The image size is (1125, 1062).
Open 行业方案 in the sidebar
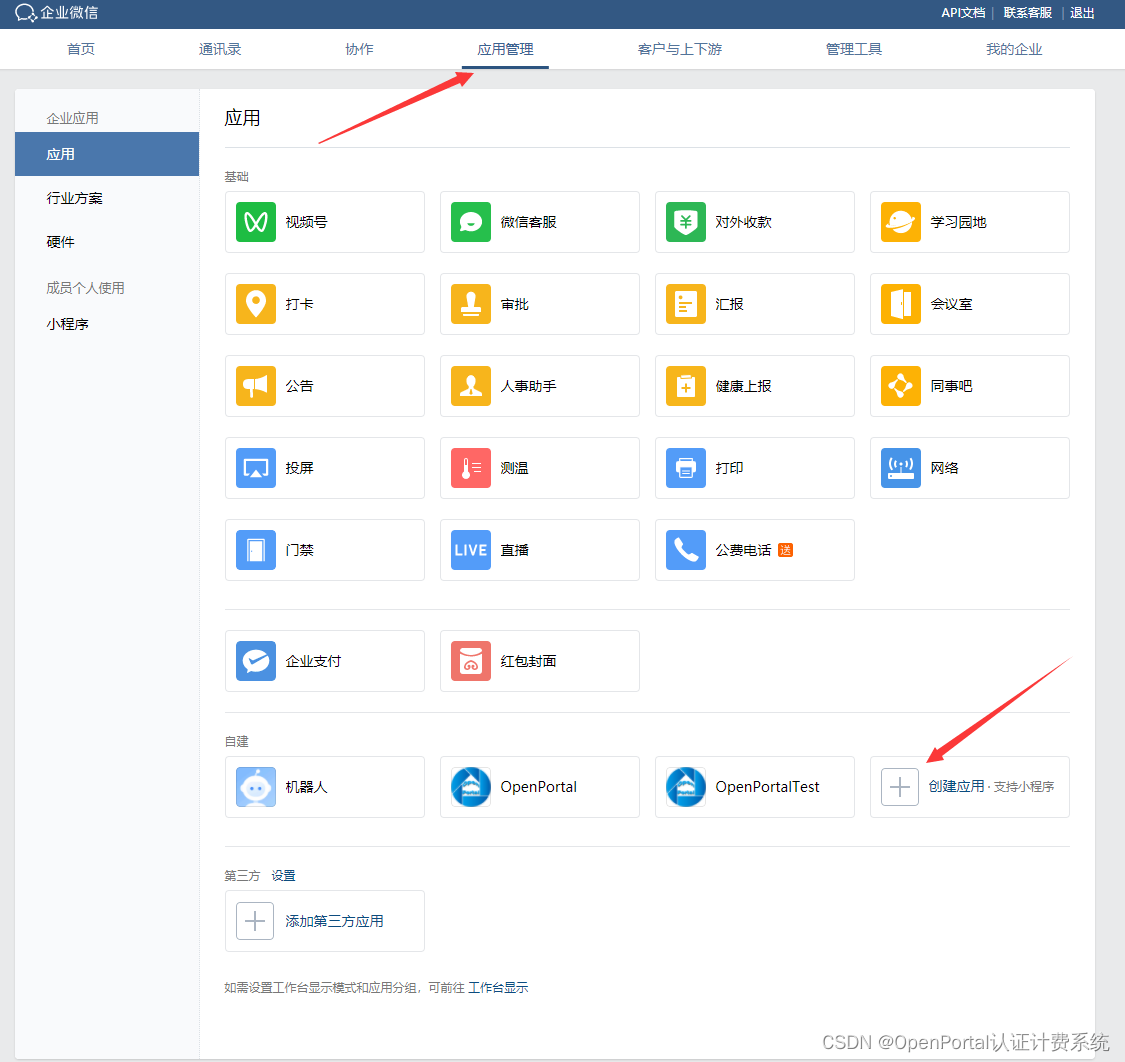point(75,198)
